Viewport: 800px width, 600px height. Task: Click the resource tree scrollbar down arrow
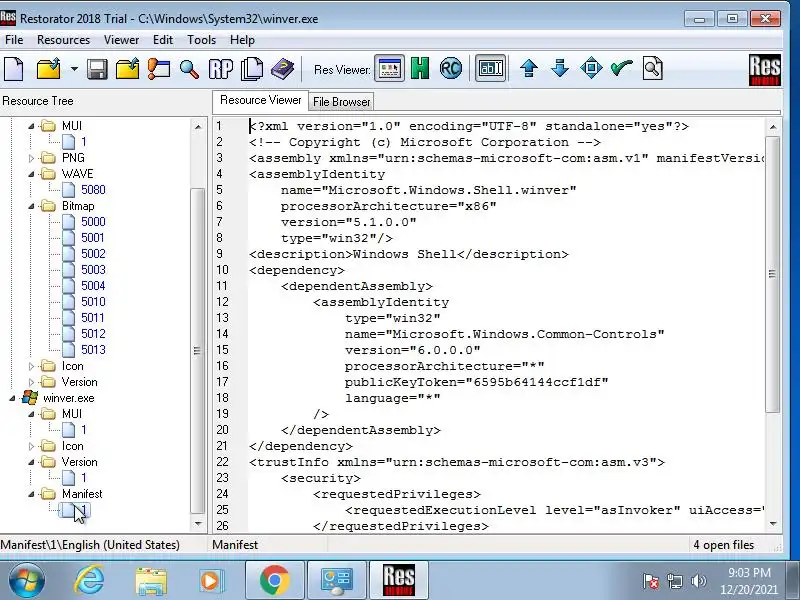click(198, 524)
